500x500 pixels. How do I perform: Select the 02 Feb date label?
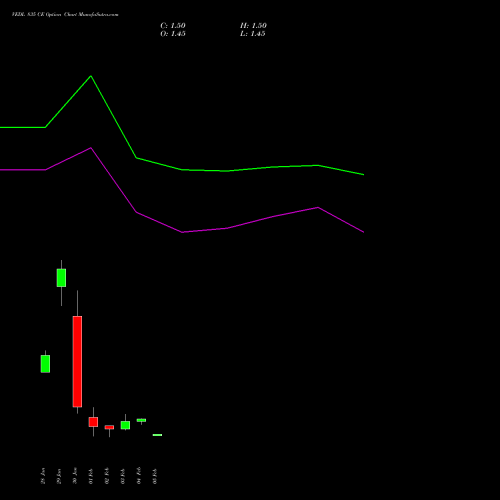click(107, 476)
